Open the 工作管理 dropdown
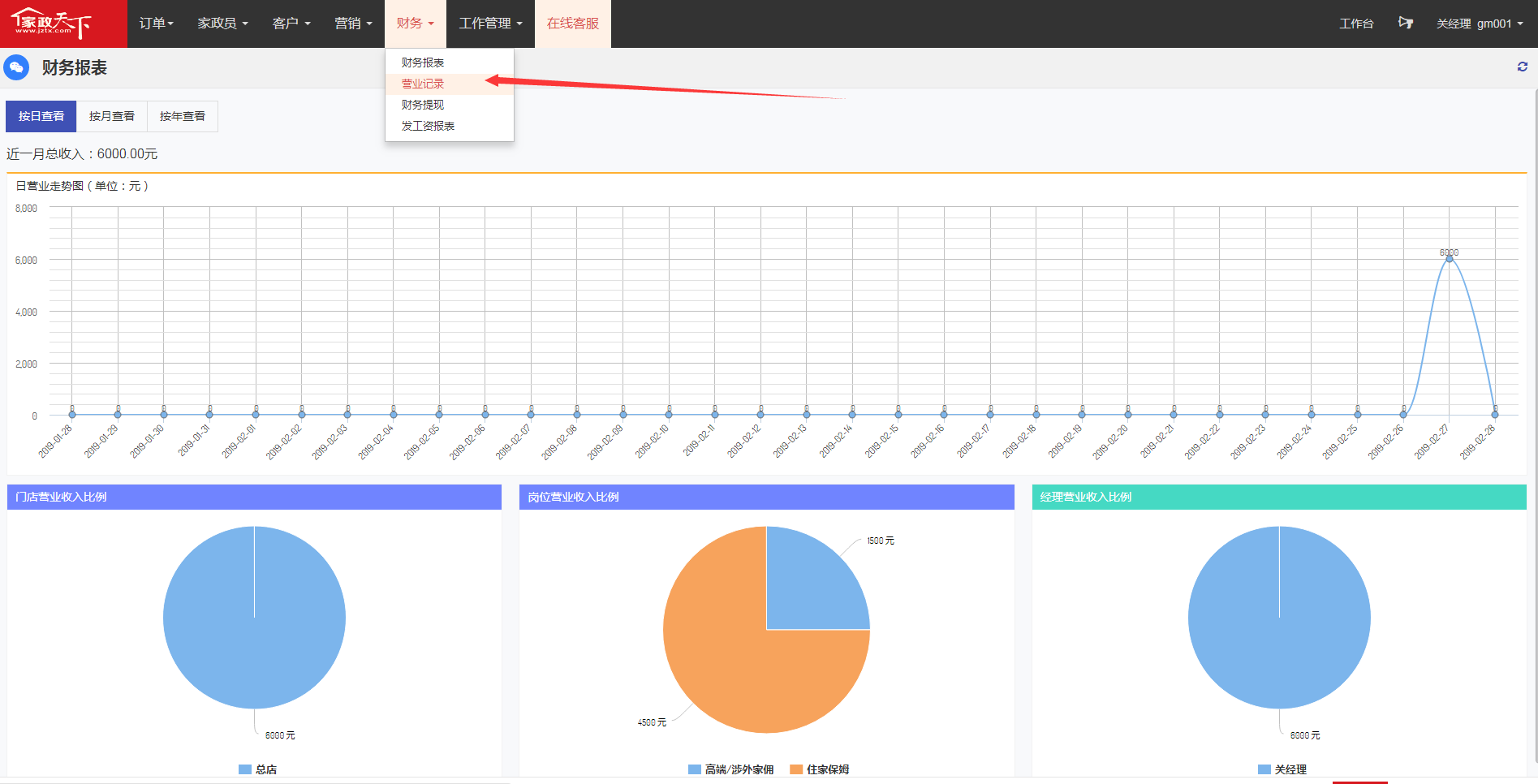Screen dimensions: 1538x784 (x=490, y=24)
